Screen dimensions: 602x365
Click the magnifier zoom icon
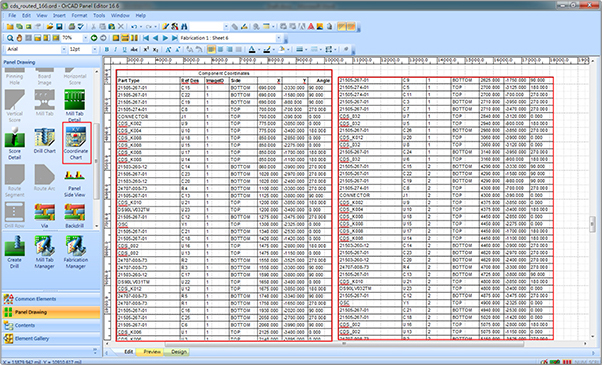(x=10, y=38)
